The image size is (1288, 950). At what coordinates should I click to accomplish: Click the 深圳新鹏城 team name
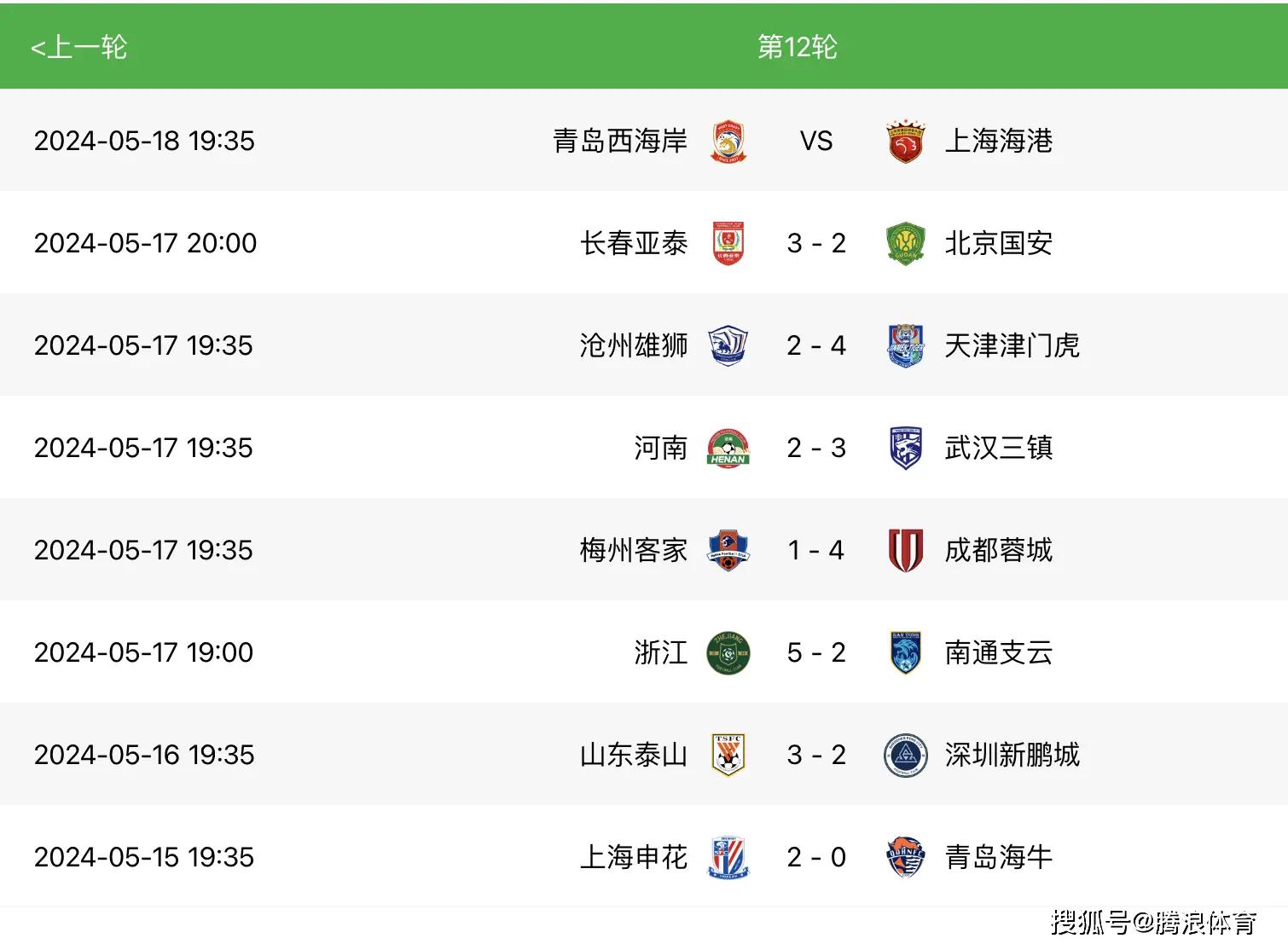coord(1012,756)
